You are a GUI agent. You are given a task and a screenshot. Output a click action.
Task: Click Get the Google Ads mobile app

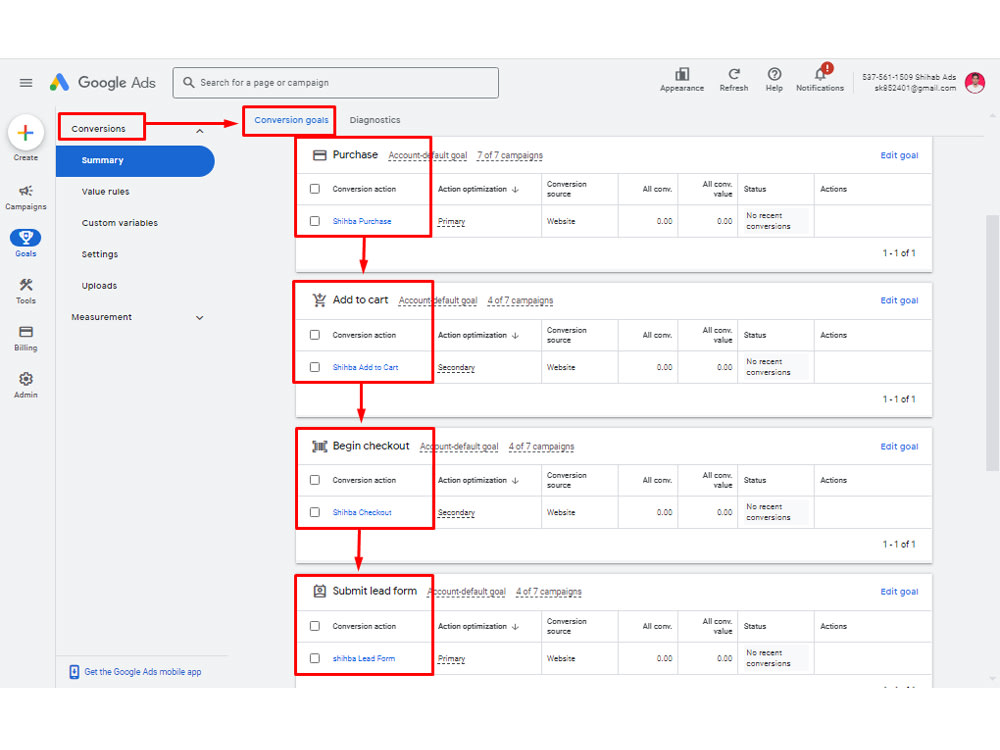pos(143,672)
